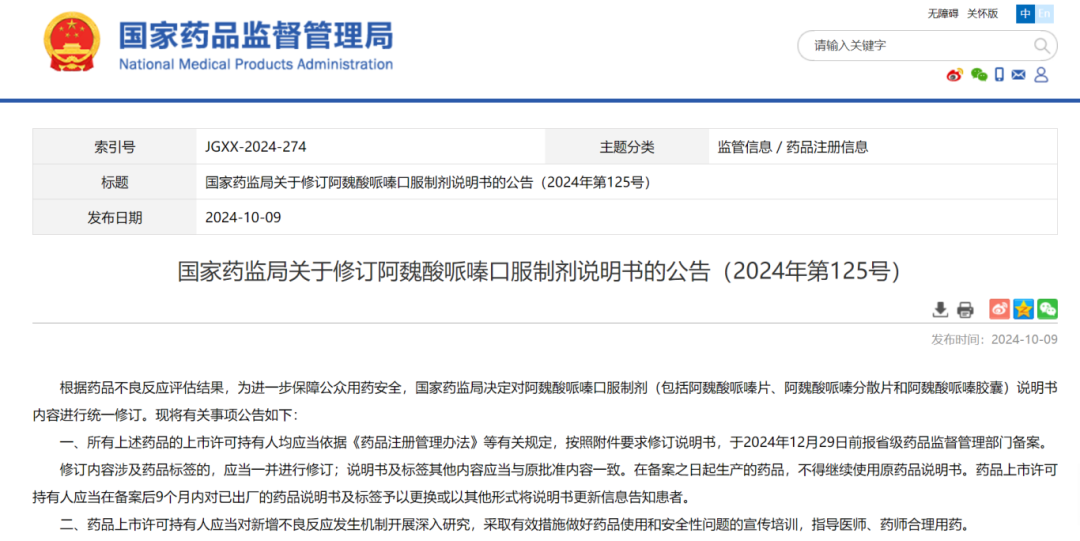Click title text in info table row
Image resolution: width=1080 pixels, height=541 pixels.
[x=428, y=183]
